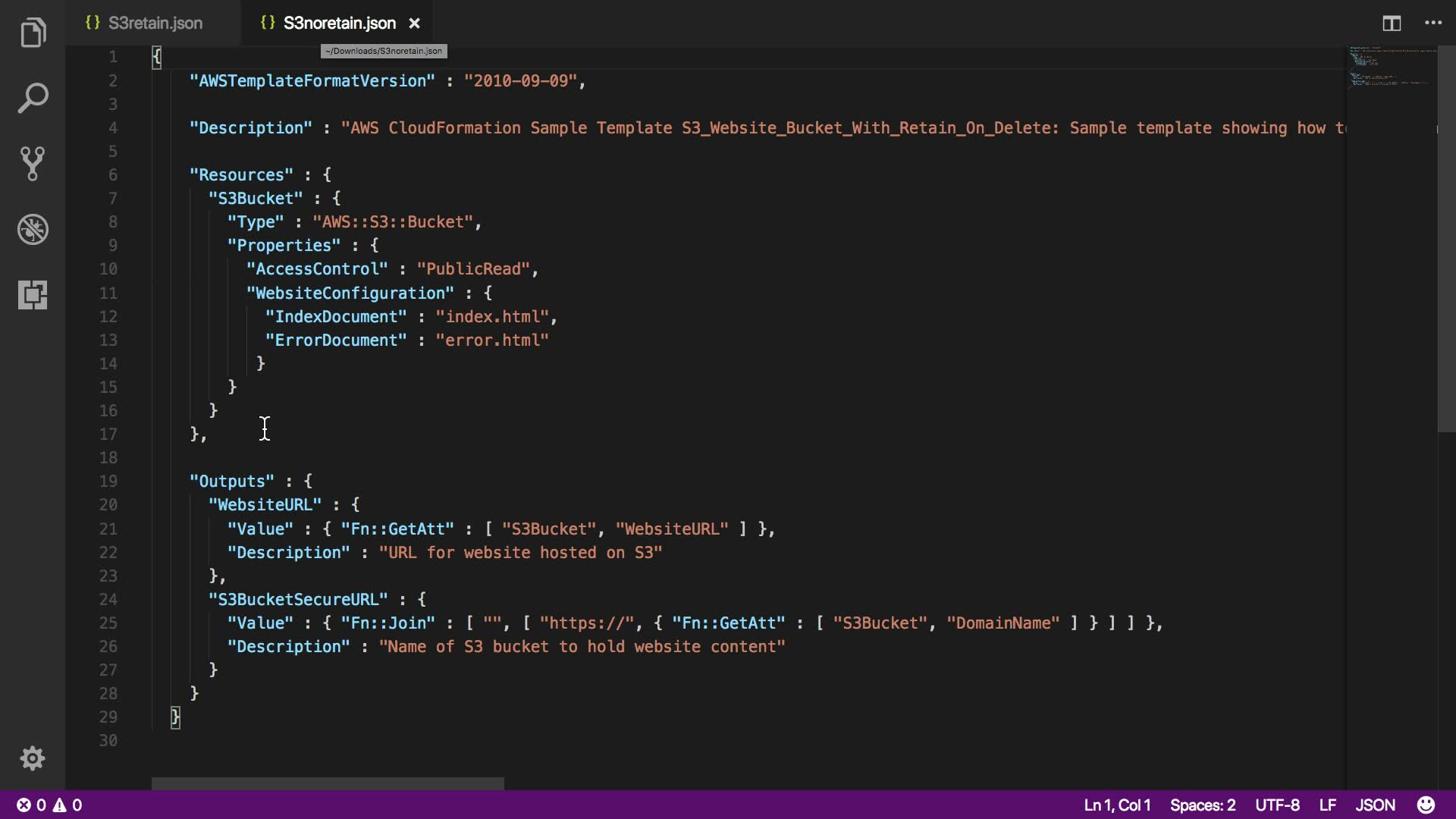This screenshot has width=1456, height=819.
Task: Open the Explorer files panel
Action: [x=33, y=33]
